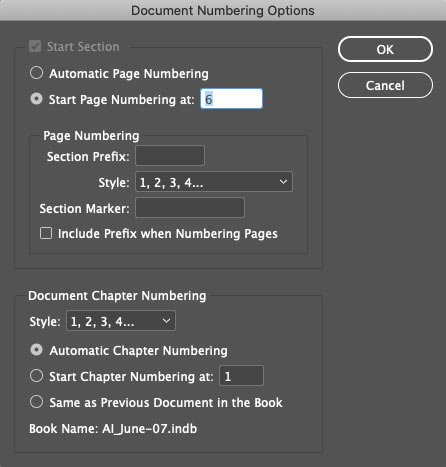Click into the Section Marker field
The width and height of the screenshot is (446, 467).
point(190,208)
